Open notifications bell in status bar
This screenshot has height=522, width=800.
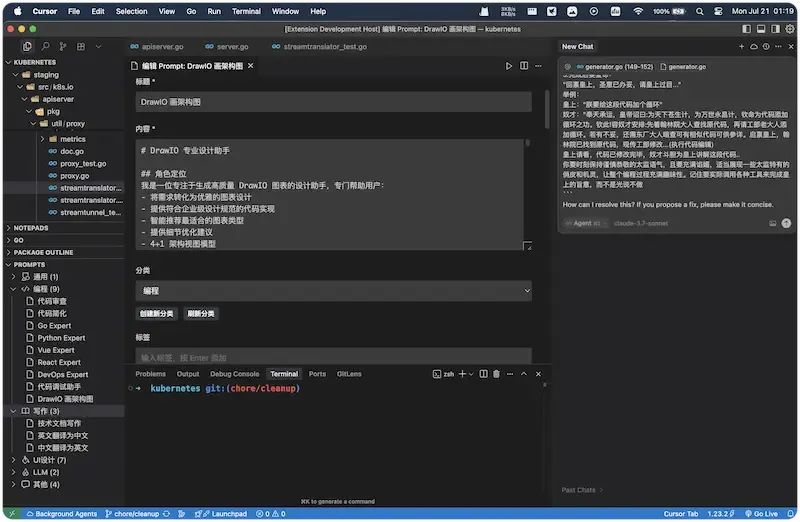[x=790, y=514]
